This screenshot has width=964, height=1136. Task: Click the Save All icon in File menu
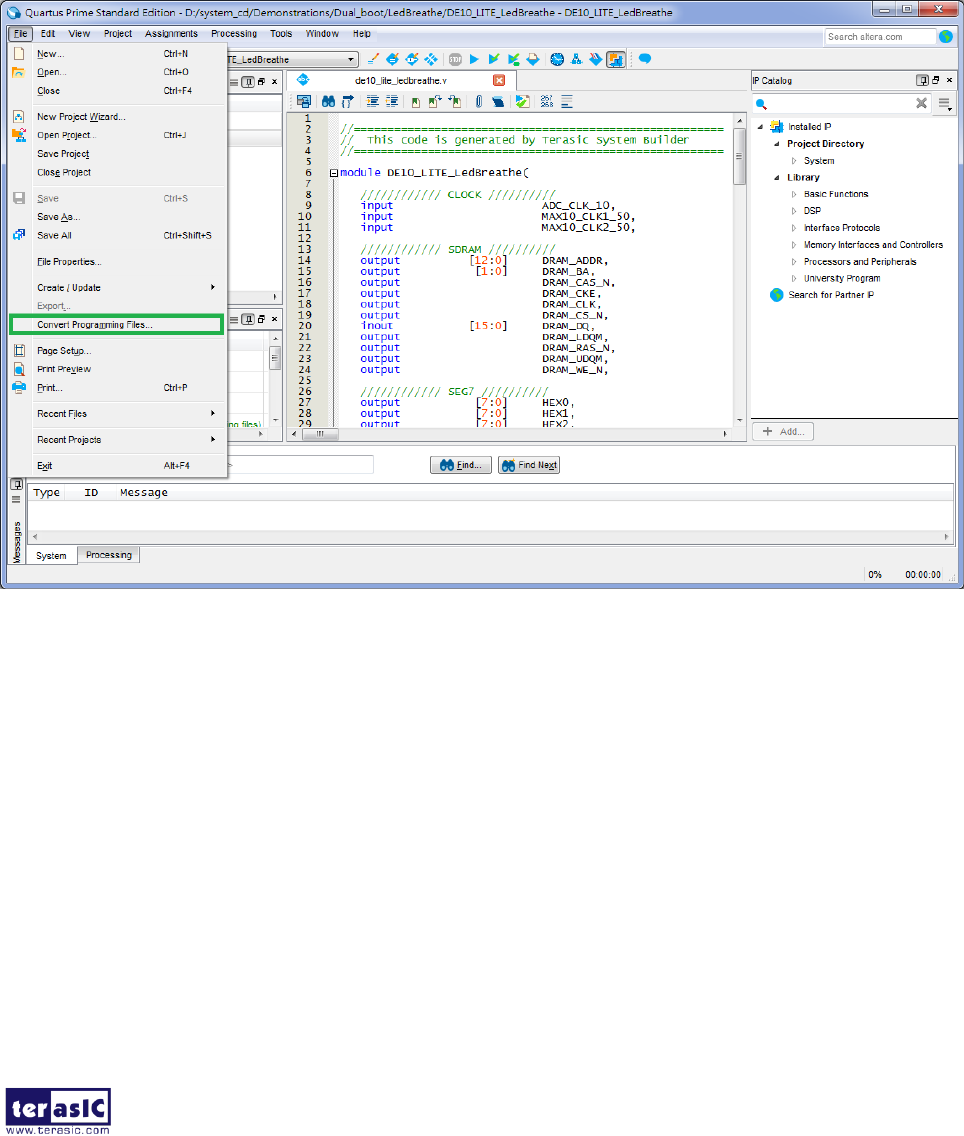point(19,235)
